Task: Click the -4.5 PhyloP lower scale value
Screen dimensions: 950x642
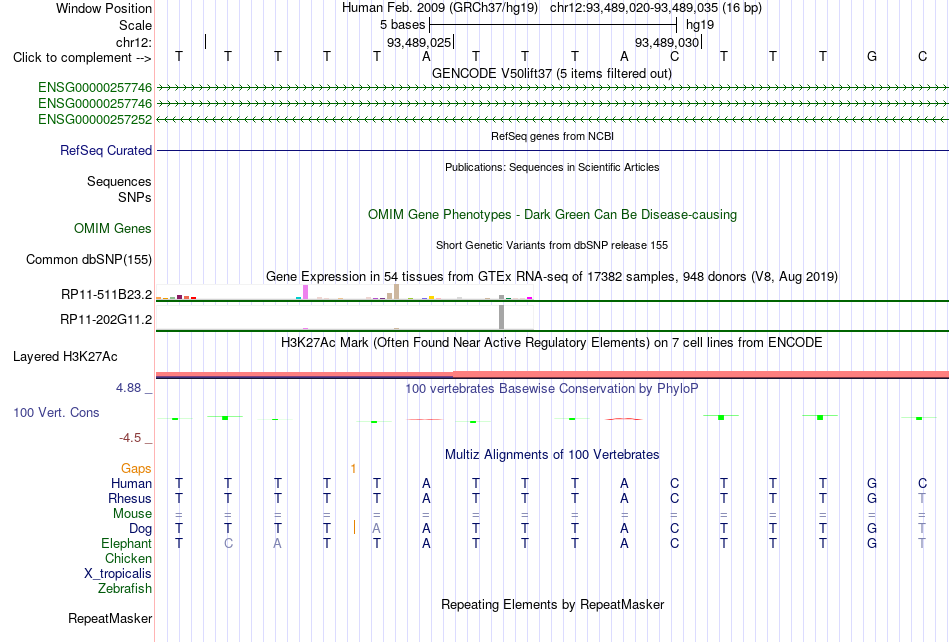Action: [x=130, y=438]
